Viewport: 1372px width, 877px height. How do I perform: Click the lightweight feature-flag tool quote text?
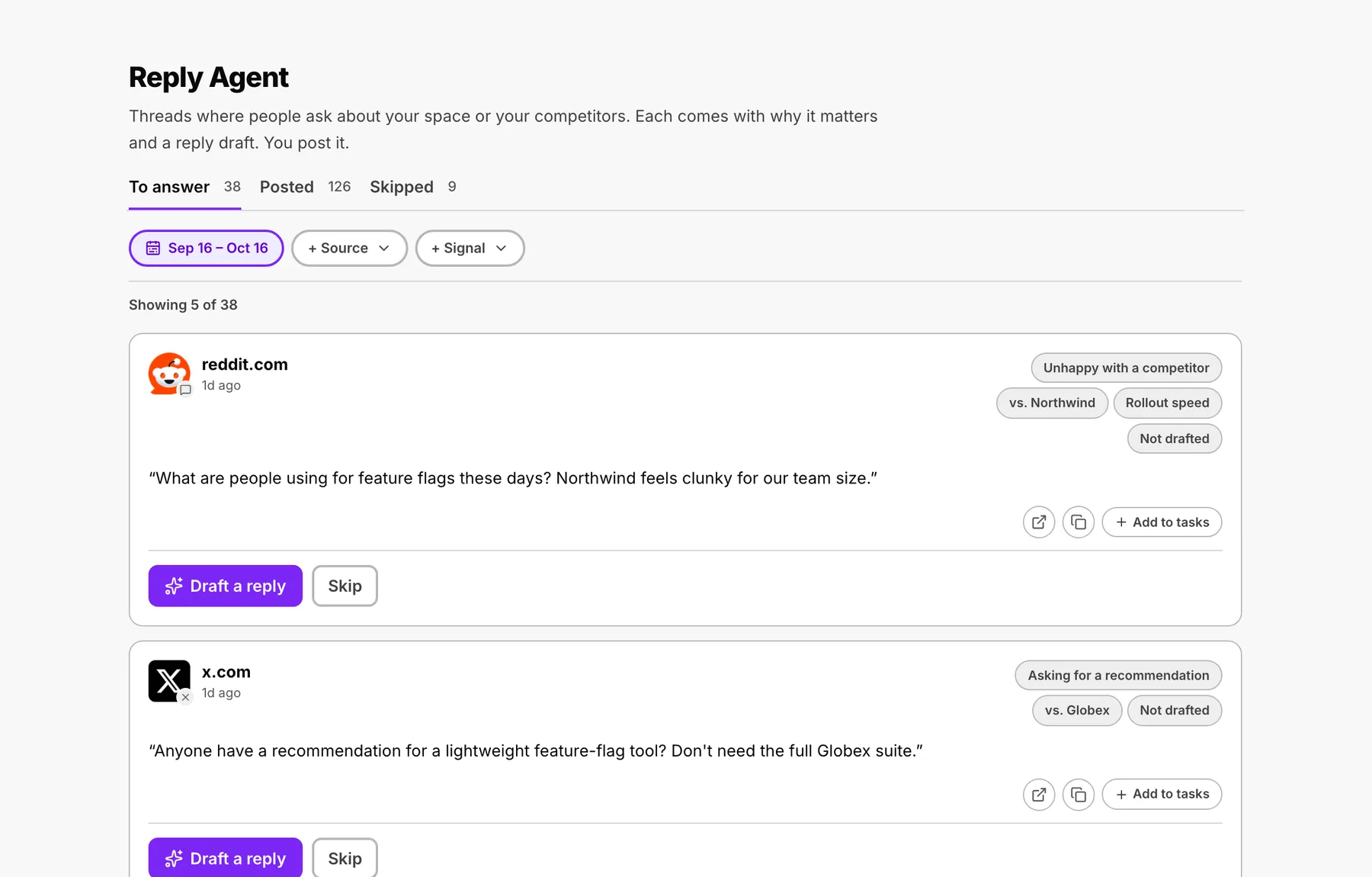536,750
